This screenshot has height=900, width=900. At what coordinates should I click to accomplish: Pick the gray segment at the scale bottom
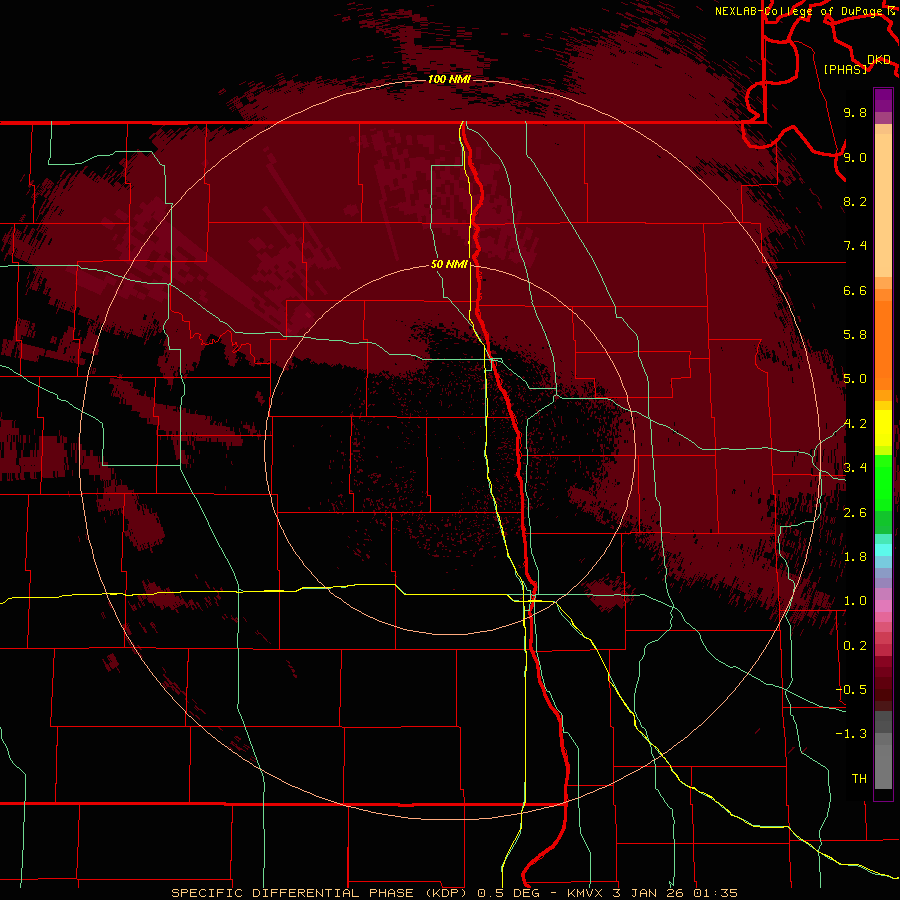point(883,767)
